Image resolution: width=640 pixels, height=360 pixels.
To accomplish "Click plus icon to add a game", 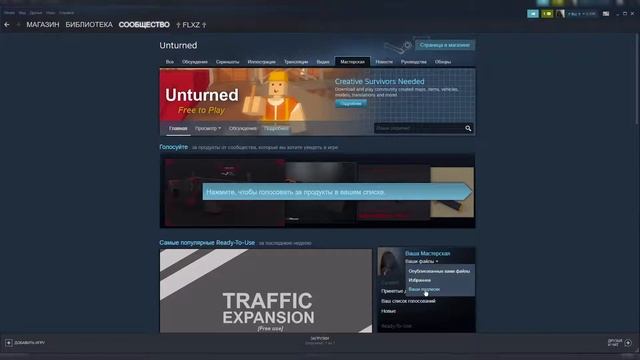I will click(9, 343).
